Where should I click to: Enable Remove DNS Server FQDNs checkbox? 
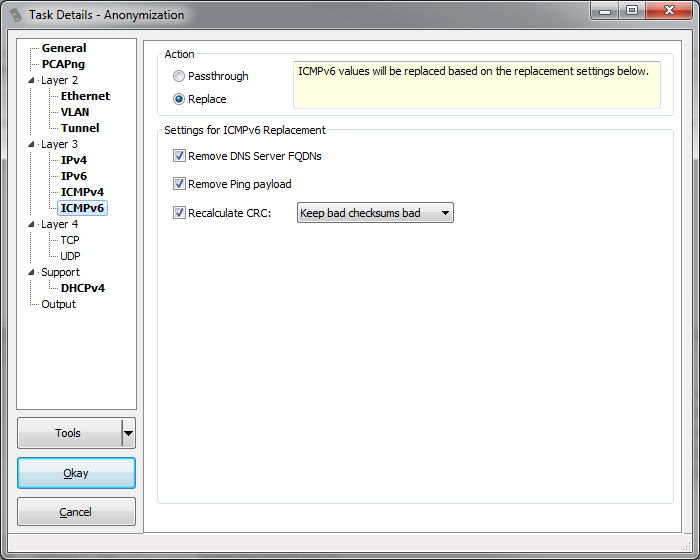pos(180,156)
